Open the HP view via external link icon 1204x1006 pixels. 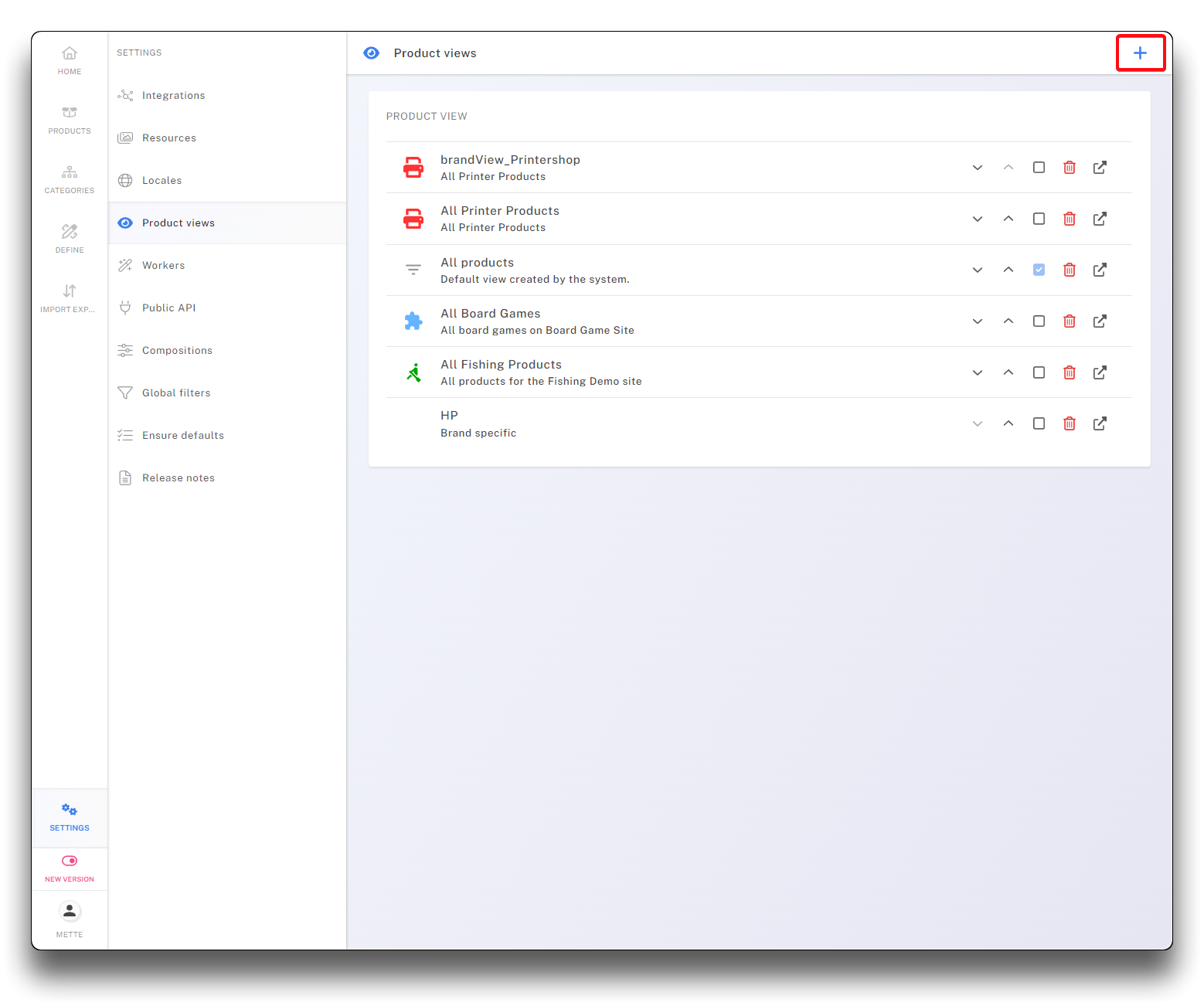[x=1100, y=423]
